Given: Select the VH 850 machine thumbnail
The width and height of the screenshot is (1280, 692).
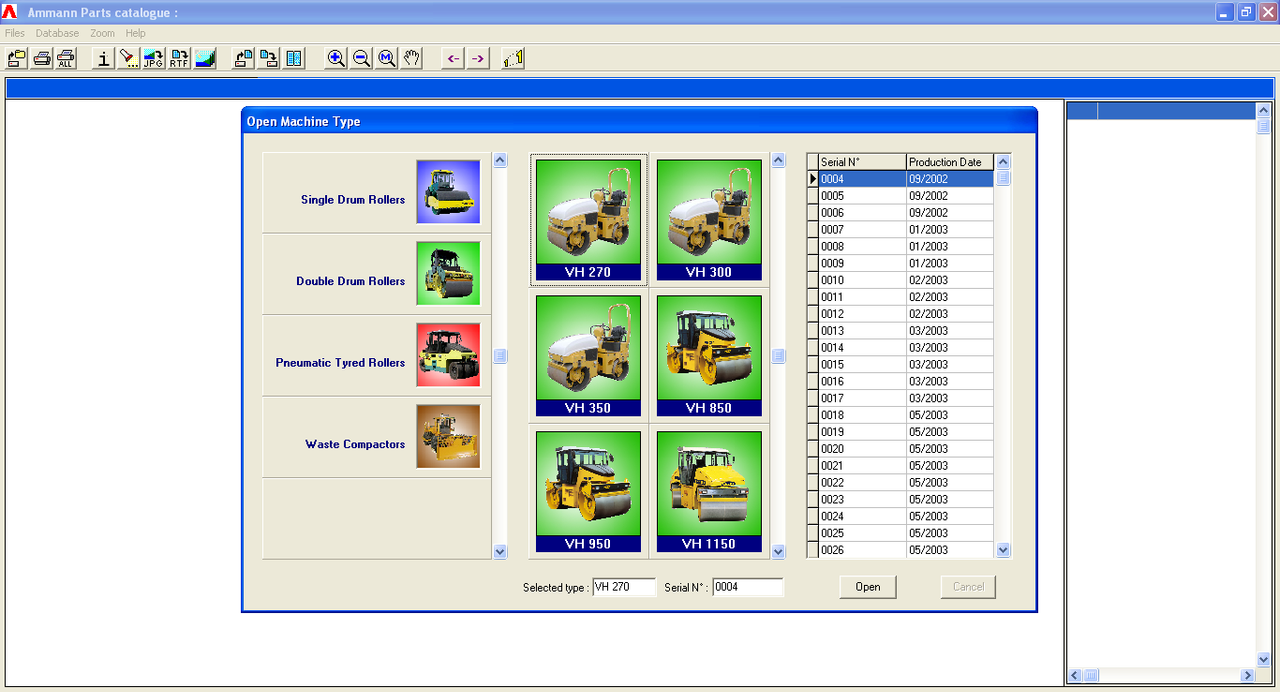Looking at the screenshot, I should click(709, 356).
